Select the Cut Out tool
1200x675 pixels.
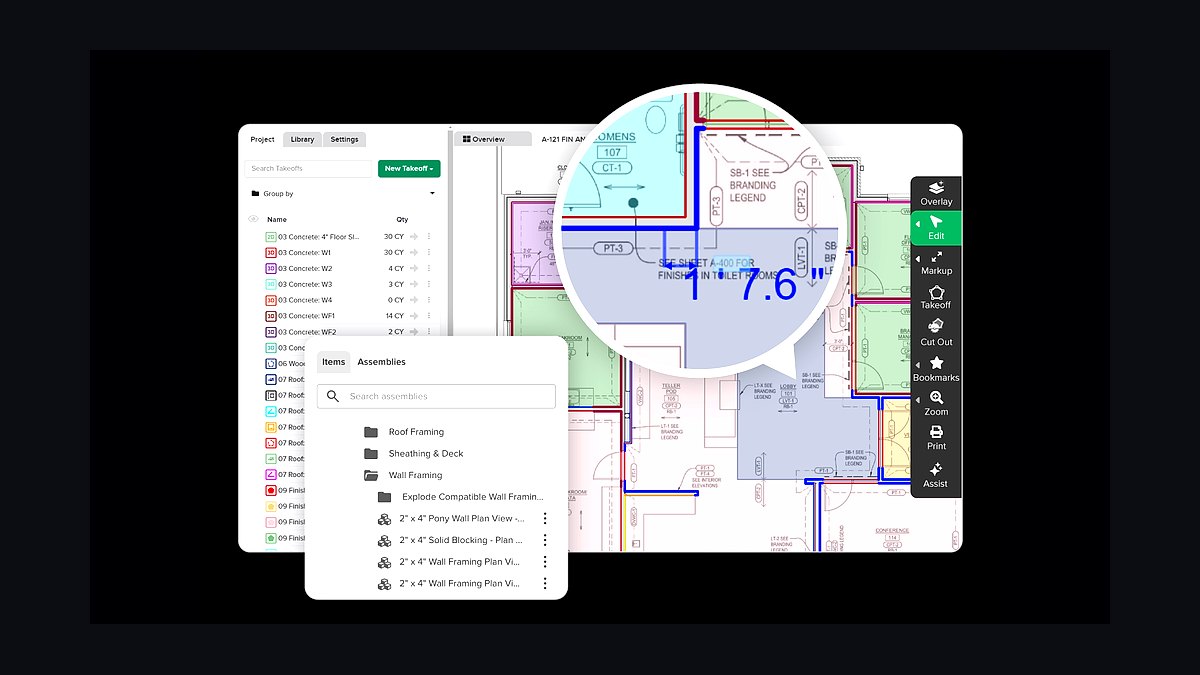click(x=936, y=333)
